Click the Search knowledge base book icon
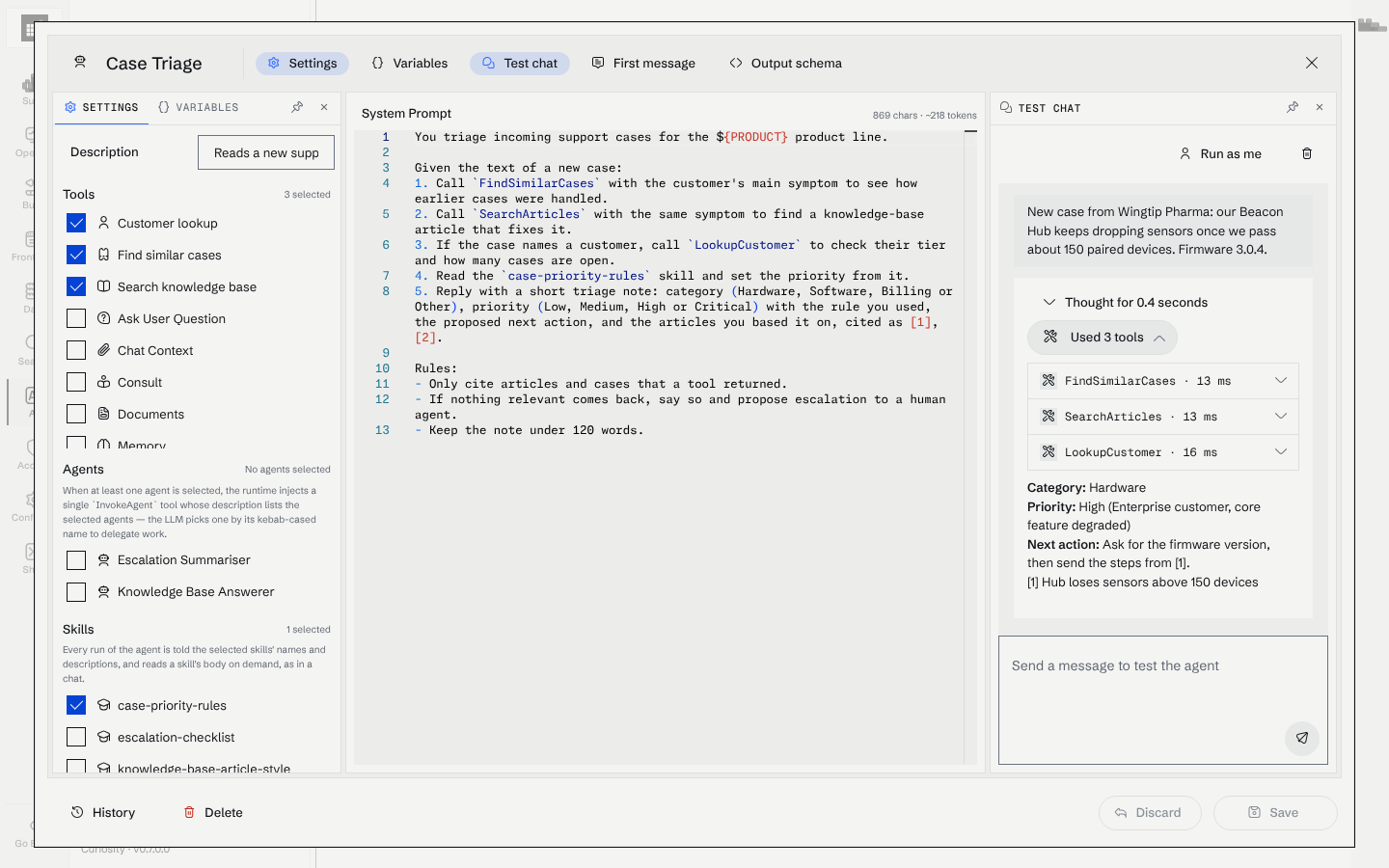Viewport: 1389px width, 868px height. coord(104,286)
